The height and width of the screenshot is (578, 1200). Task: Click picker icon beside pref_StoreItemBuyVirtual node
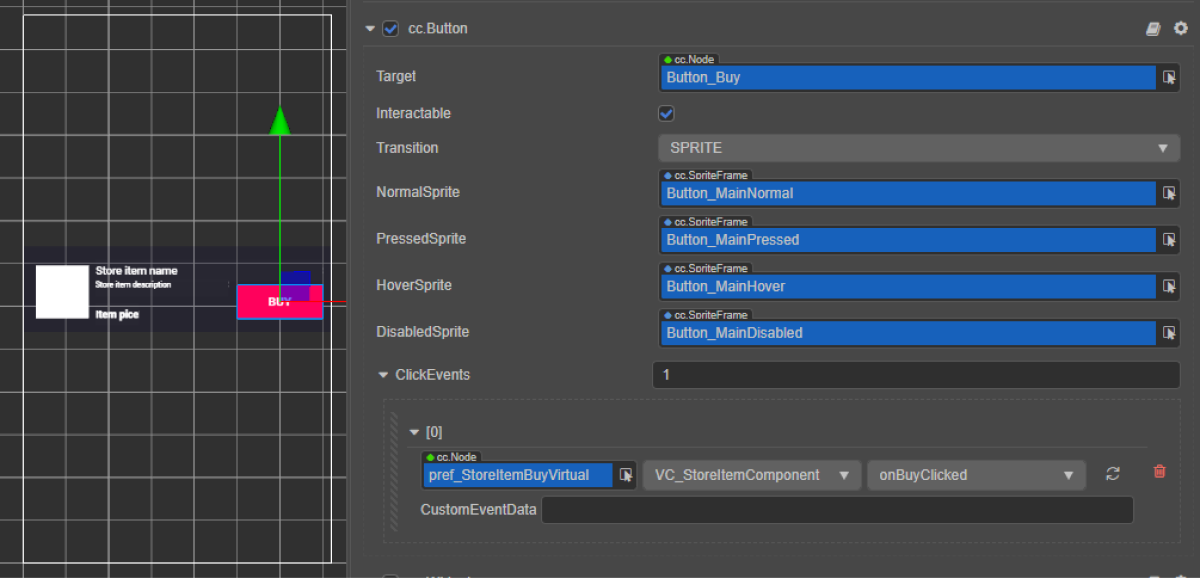[626, 475]
